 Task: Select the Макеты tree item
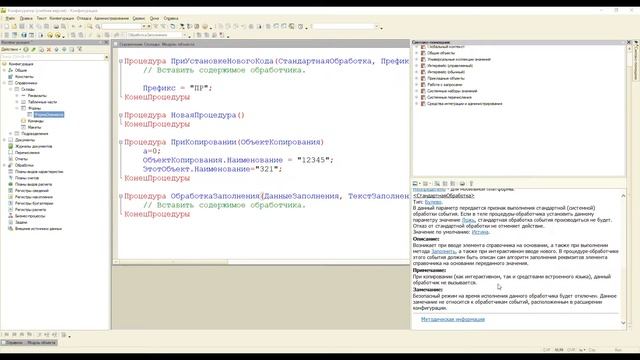34,127
